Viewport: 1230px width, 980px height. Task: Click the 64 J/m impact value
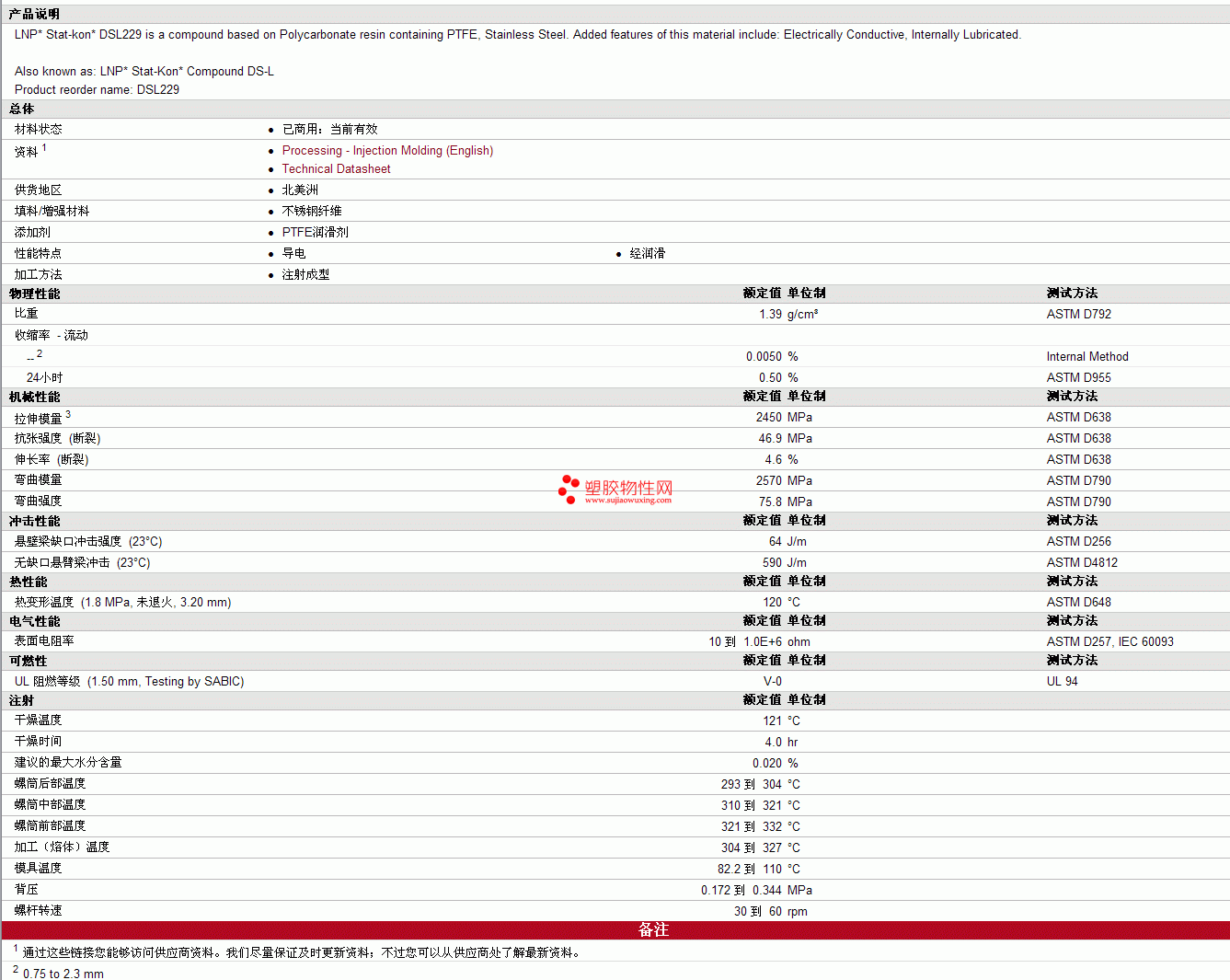pyautogui.click(x=787, y=542)
